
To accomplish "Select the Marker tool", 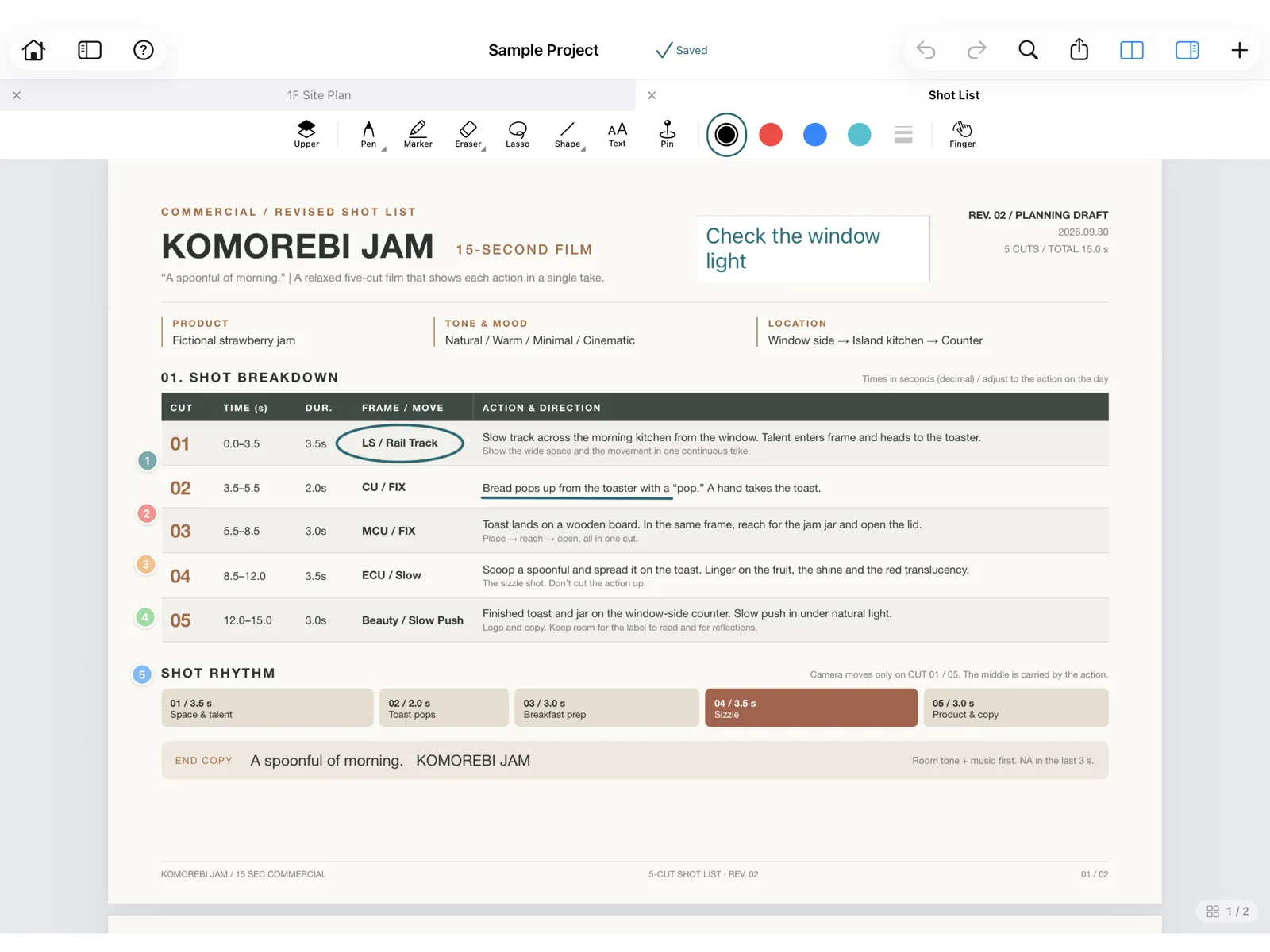I will [418, 134].
